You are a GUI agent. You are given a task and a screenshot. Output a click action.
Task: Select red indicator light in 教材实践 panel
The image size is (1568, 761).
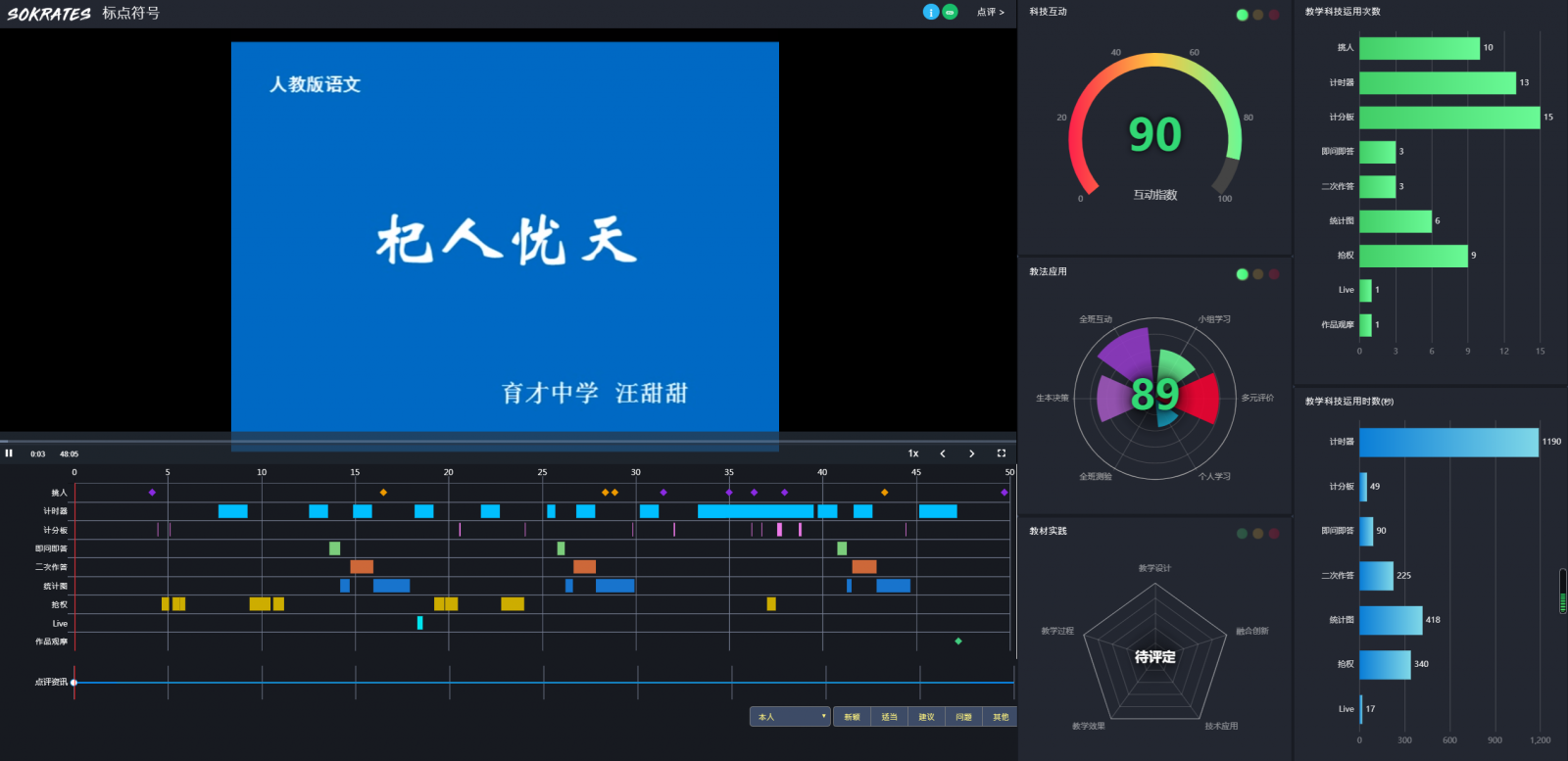tap(1274, 534)
